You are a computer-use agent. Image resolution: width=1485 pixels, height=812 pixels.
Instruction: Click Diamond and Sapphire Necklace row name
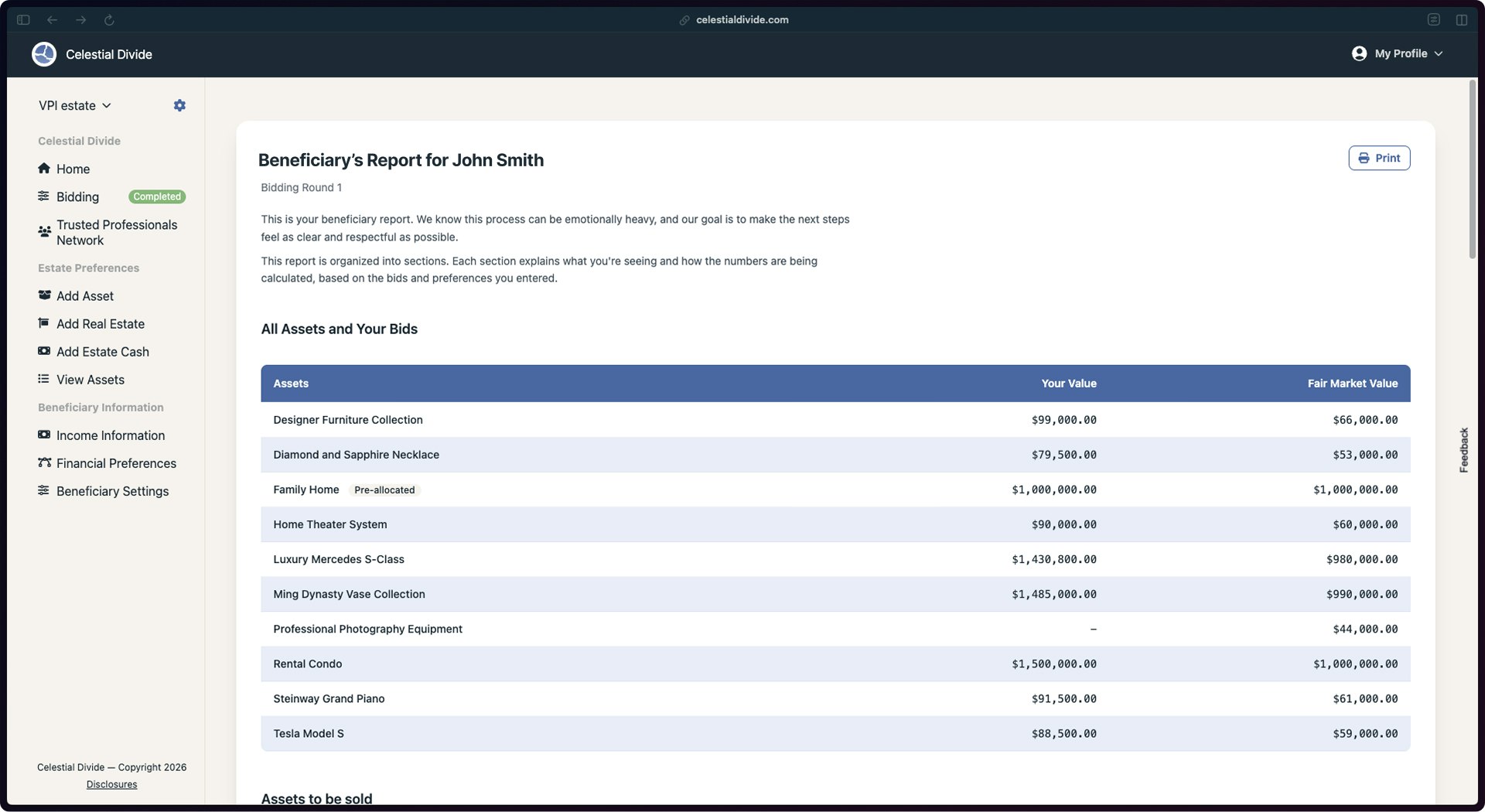coord(356,454)
